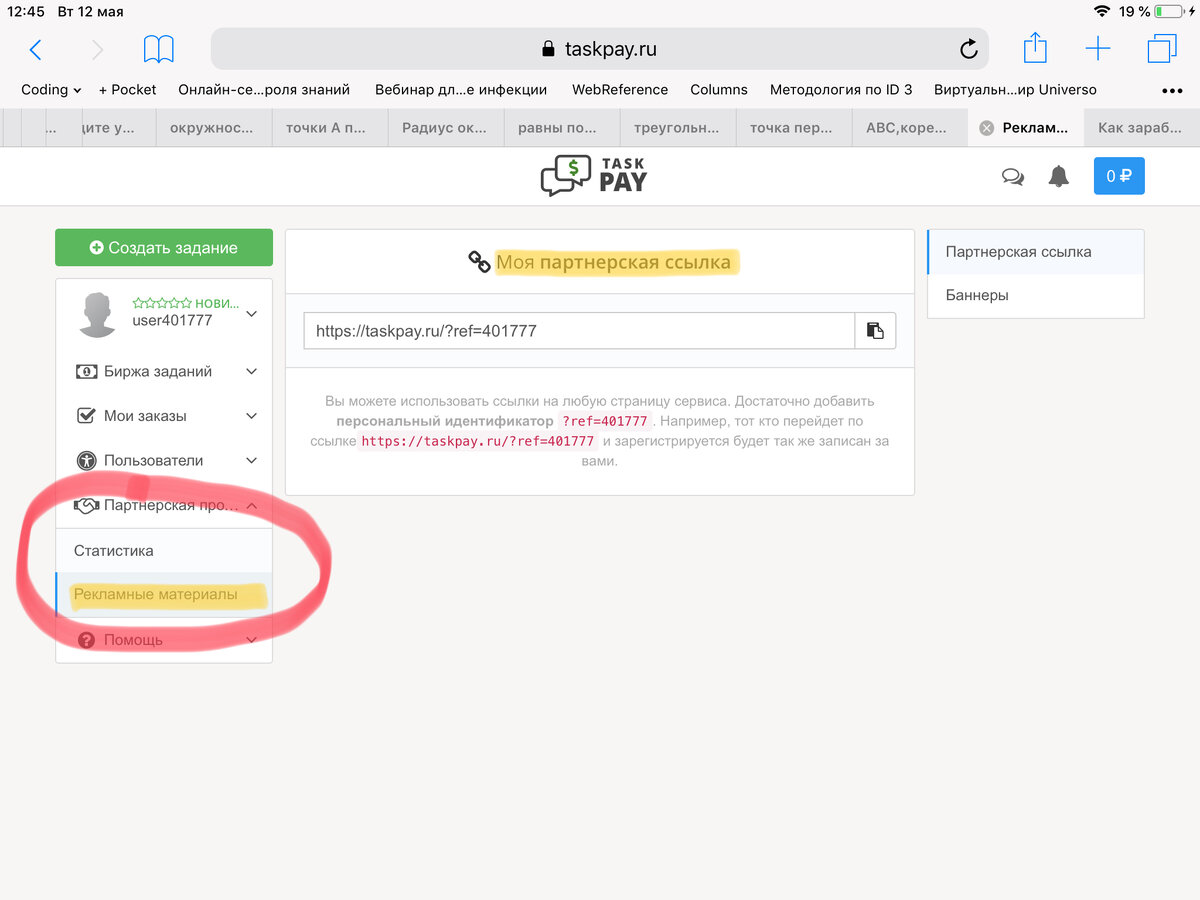This screenshot has height=900, width=1200.
Task: Show all Safari tabs overview
Action: pos(1162,49)
